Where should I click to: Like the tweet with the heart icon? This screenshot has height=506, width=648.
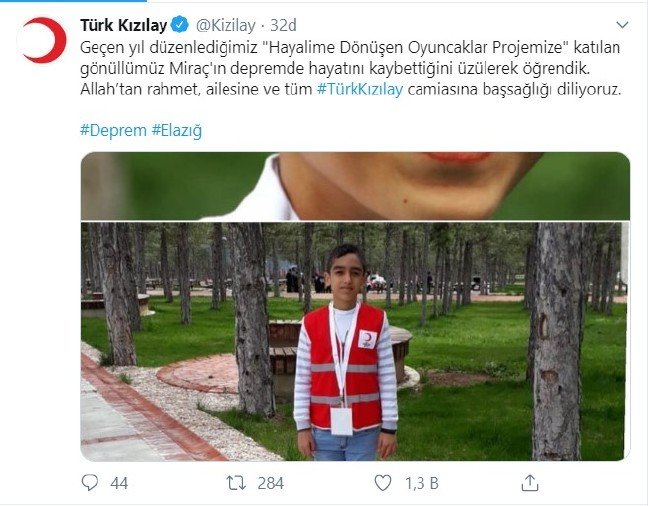[x=383, y=482]
